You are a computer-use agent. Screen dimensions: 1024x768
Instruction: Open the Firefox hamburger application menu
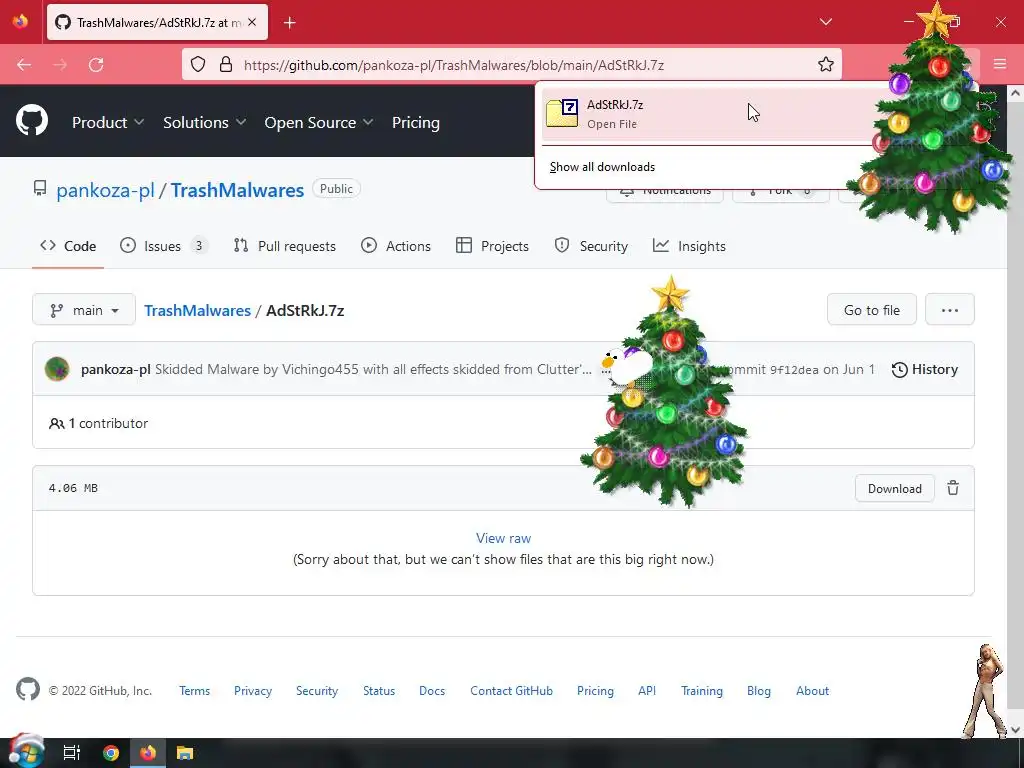(x=1000, y=64)
